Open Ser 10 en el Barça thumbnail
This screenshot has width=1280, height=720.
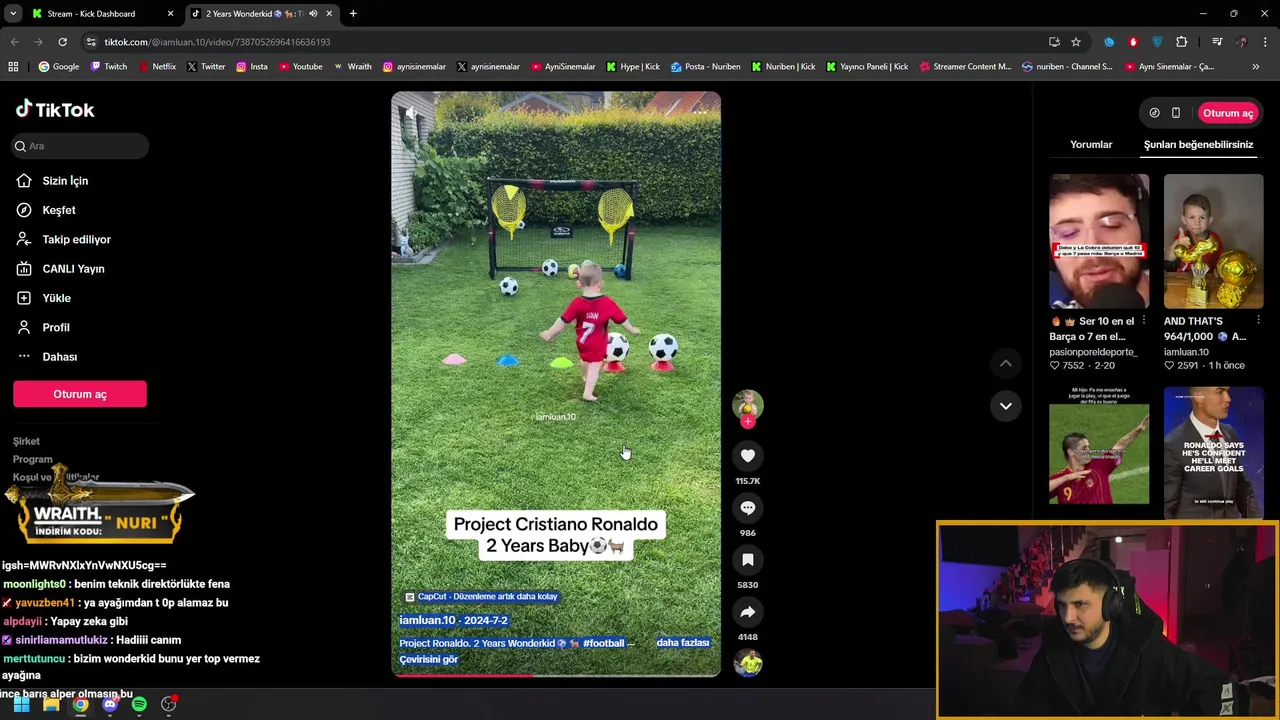1099,241
